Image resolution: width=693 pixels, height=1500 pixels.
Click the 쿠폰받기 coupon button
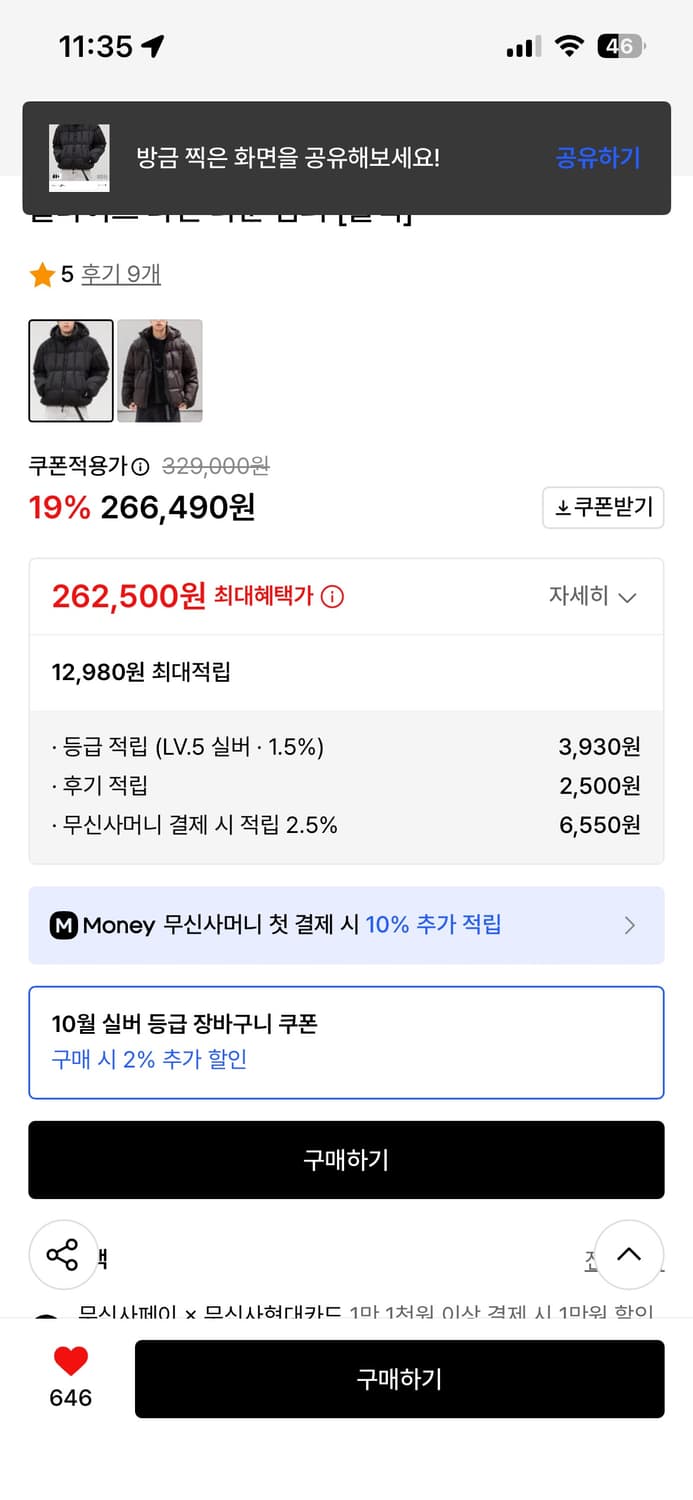pyautogui.click(x=603, y=507)
